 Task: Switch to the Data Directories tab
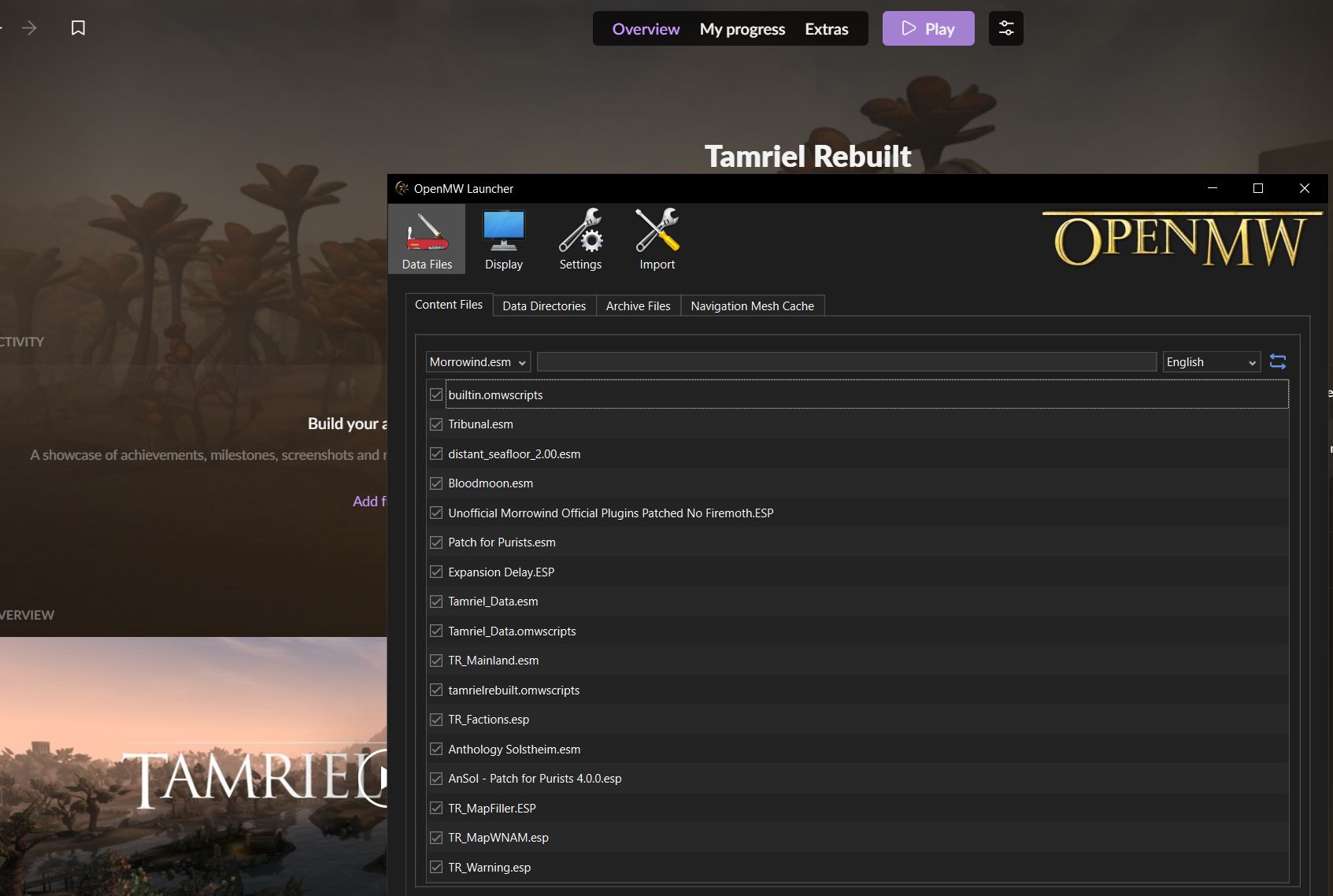(x=544, y=305)
